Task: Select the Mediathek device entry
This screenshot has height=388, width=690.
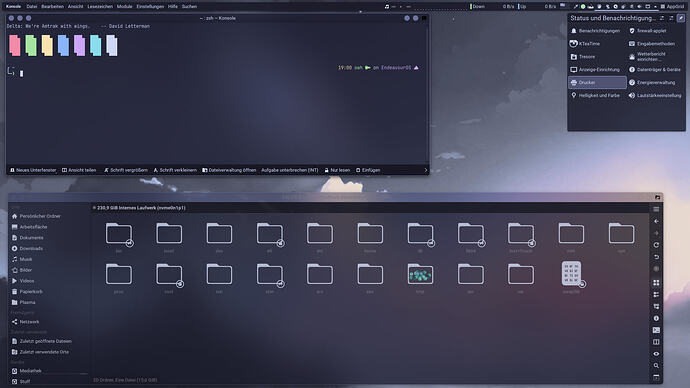Action: [26, 371]
